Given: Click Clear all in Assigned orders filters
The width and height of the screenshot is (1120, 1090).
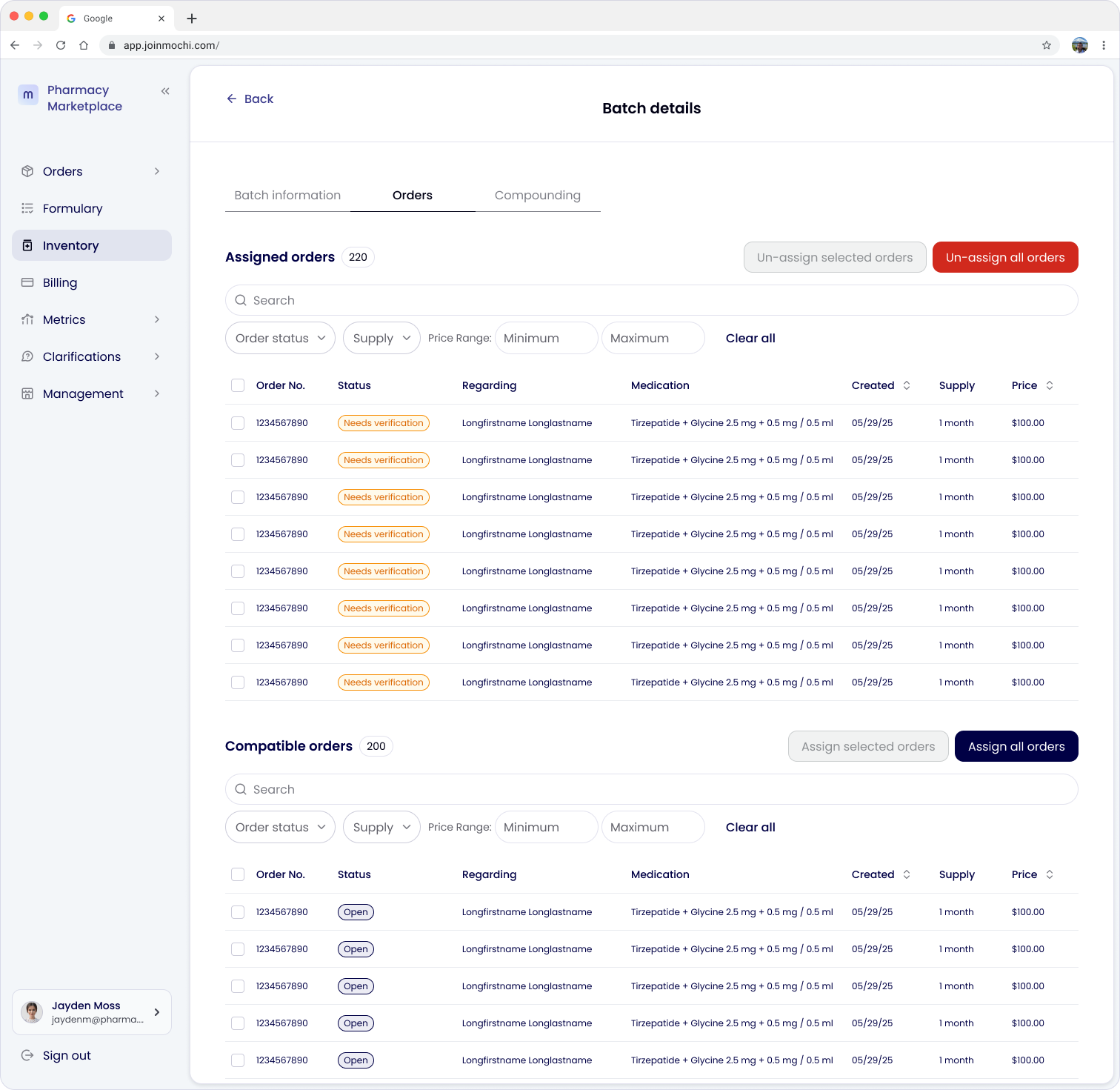Looking at the screenshot, I should click(x=750, y=338).
